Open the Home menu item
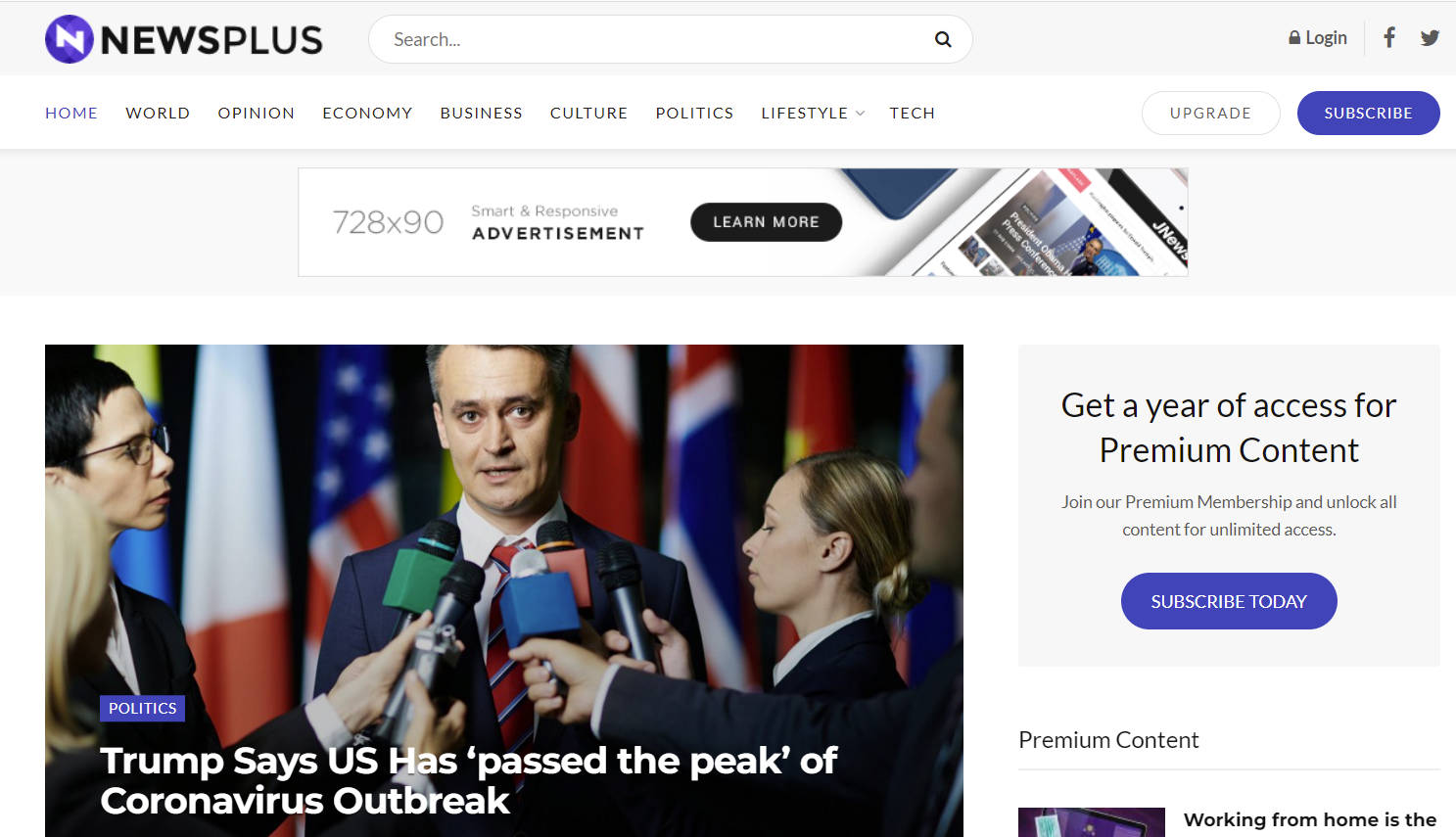The image size is (1456, 837). [71, 113]
